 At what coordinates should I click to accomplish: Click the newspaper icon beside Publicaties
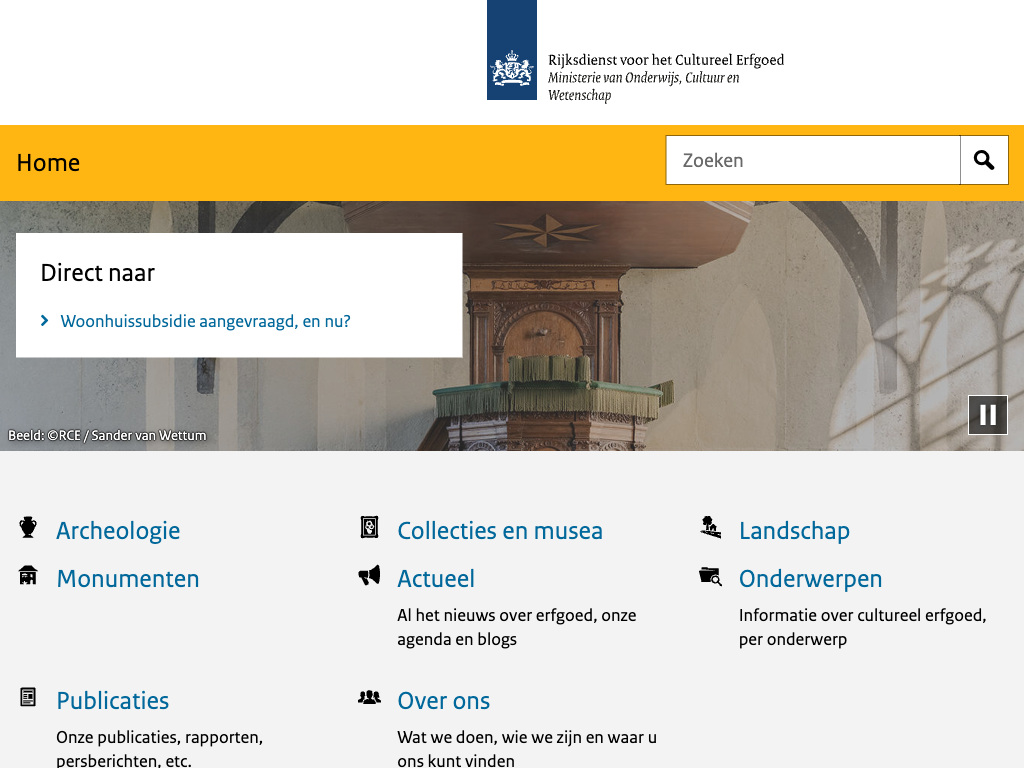28,697
